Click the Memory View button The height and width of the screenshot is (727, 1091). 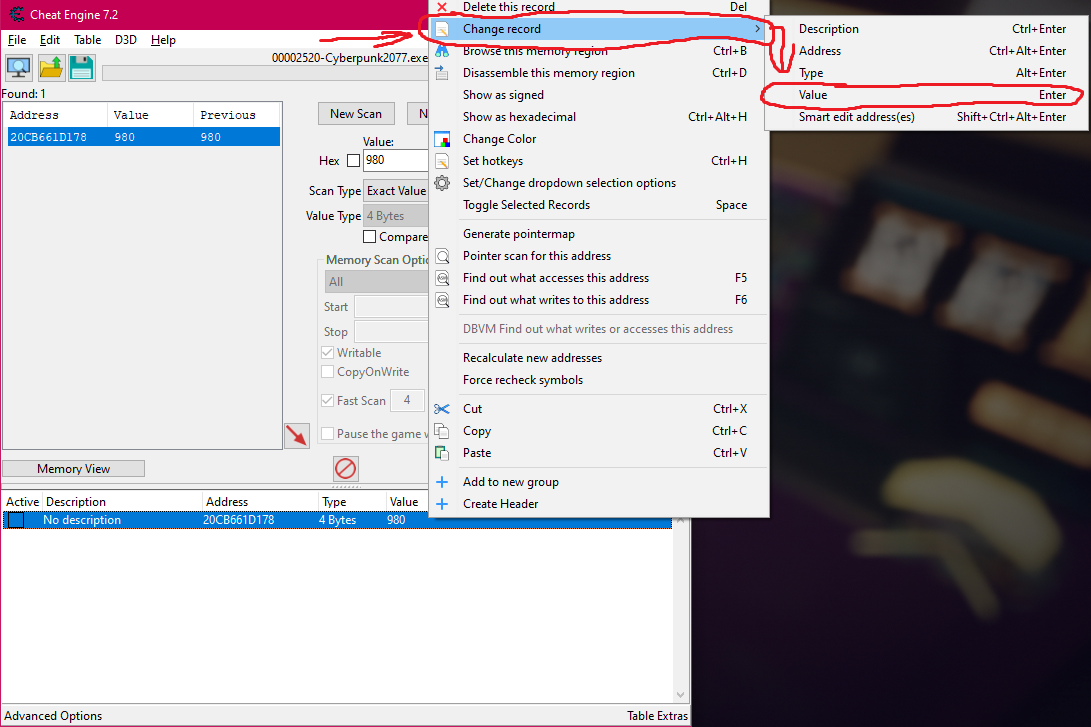tap(74, 469)
